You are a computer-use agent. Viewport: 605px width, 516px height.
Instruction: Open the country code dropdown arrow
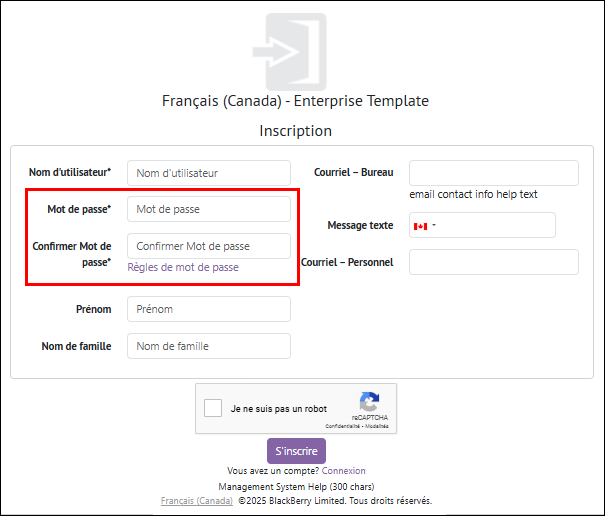[x=434, y=226]
